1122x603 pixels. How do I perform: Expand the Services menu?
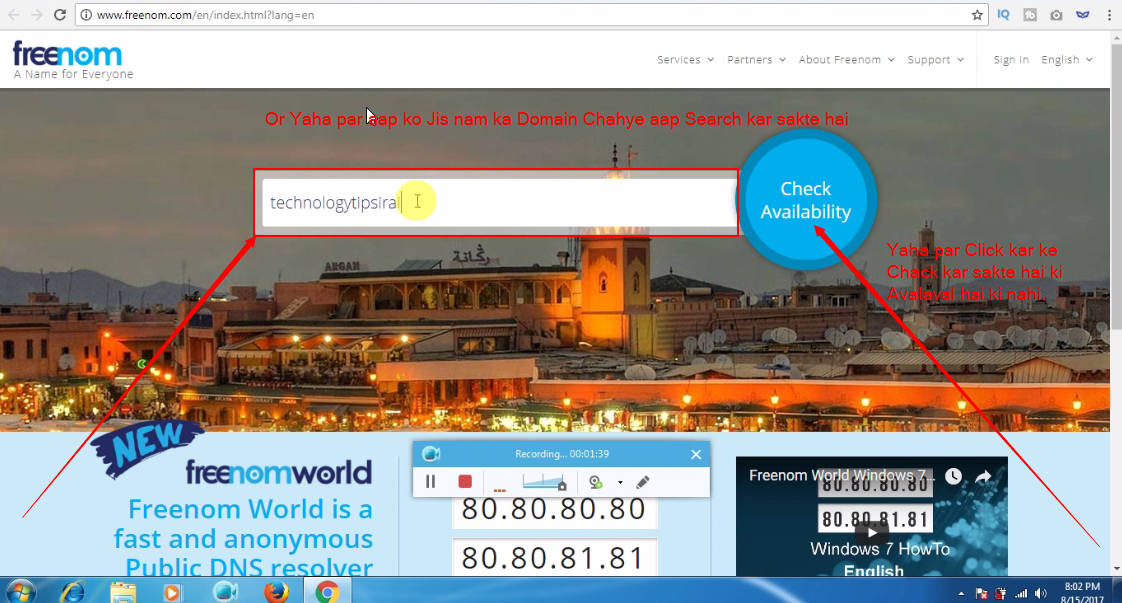click(686, 59)
